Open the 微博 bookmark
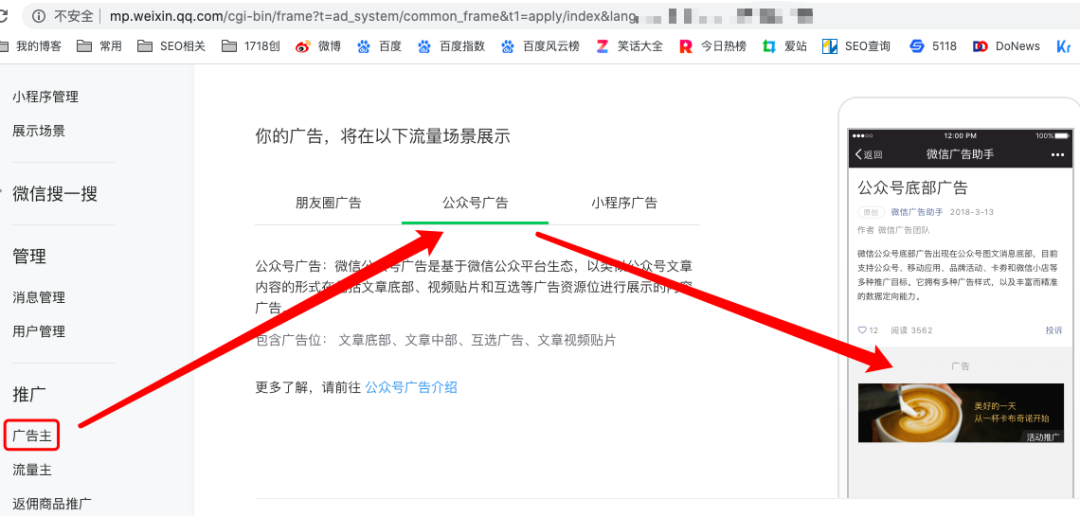This screenshot has height=516, width=1080. pyautogui.click(x=318, y=47)
